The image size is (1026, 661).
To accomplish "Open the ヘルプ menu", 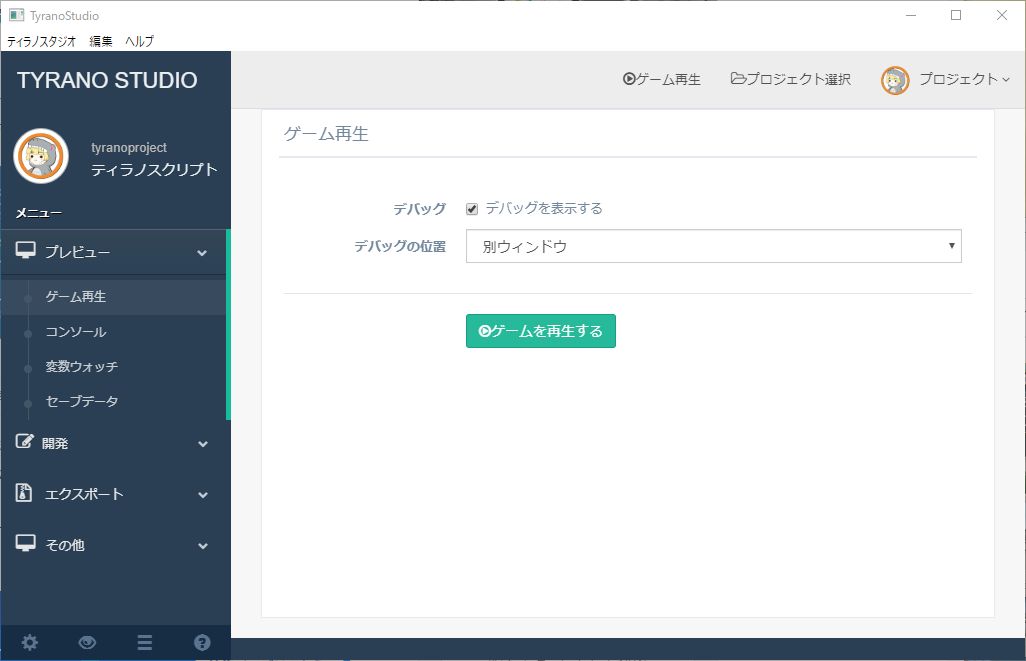I will (139, 41).
